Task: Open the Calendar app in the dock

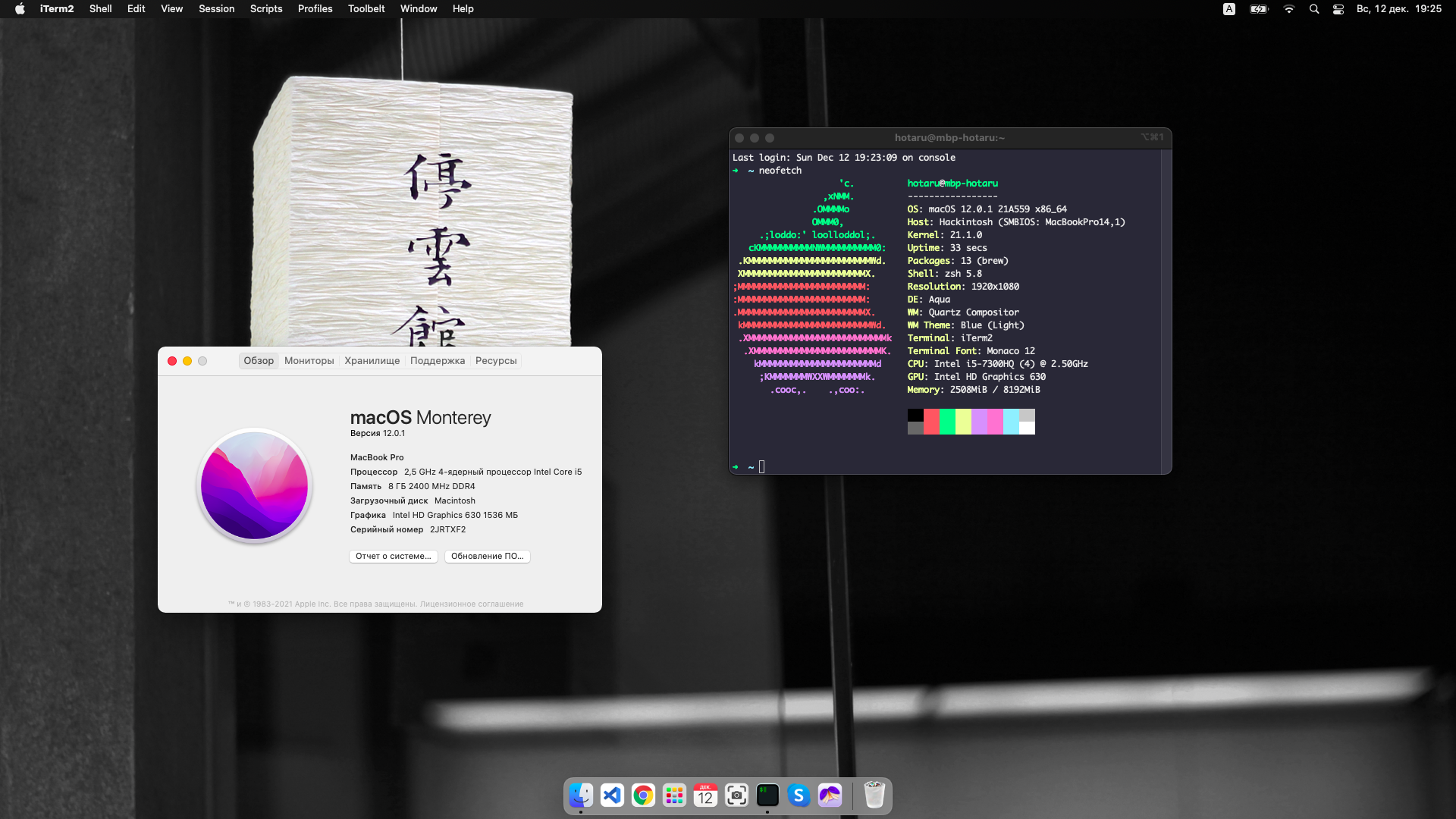Action: pos(705,795)
